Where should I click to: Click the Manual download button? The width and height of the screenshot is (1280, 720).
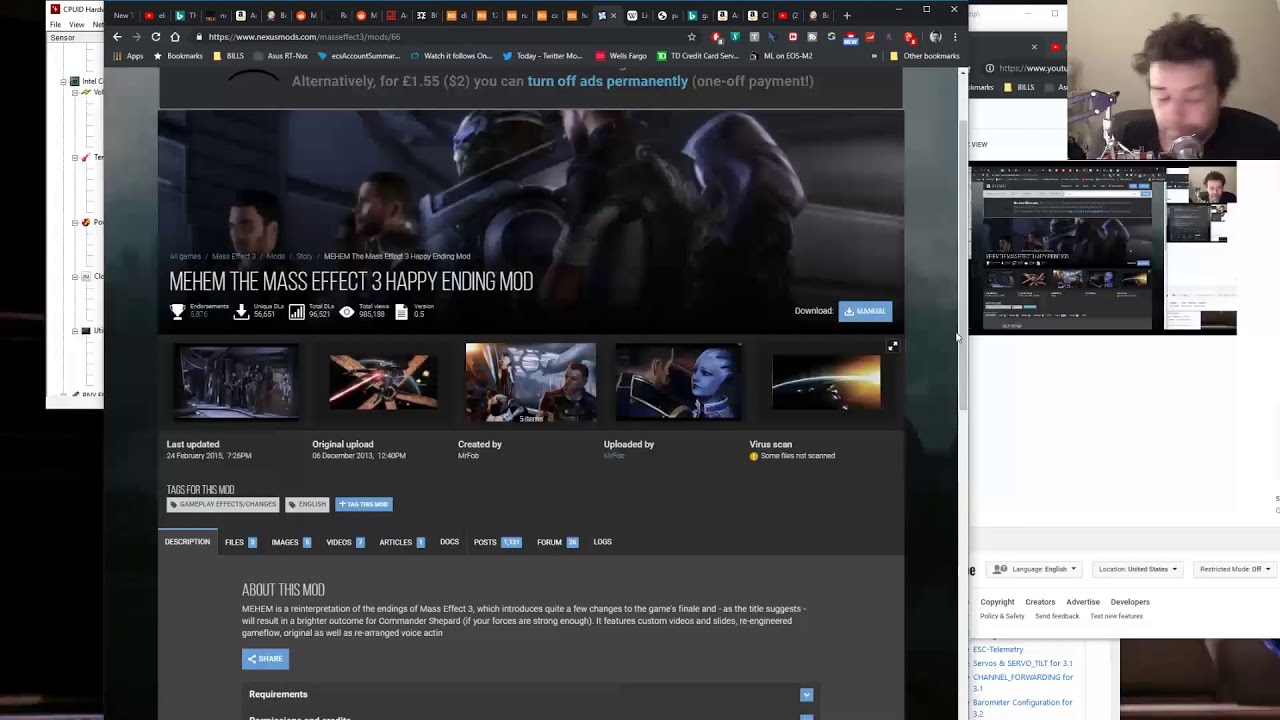[x=864, y=311]
